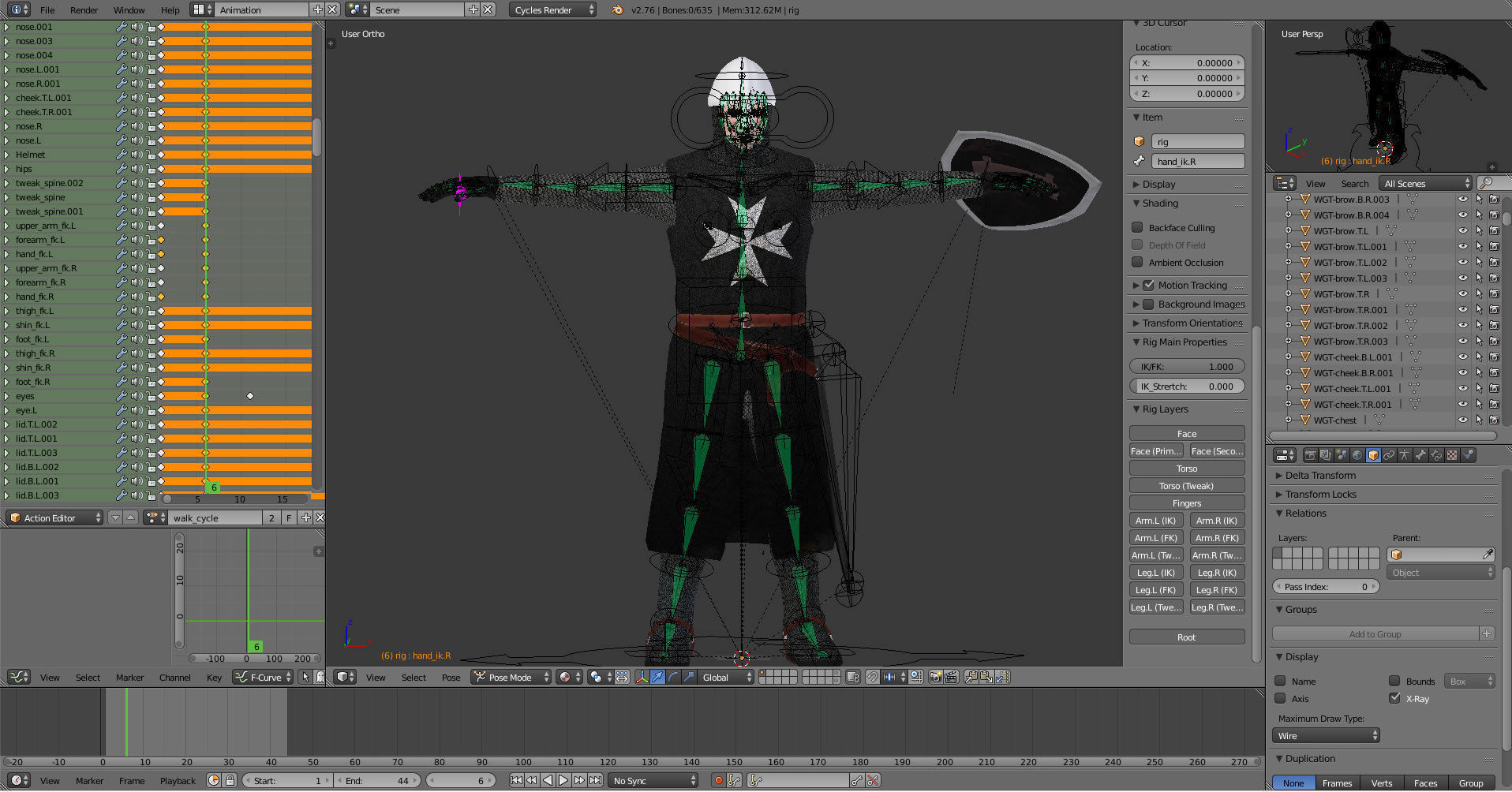Viewport: 1512px width, 792px height.
Task: Open the Action Editor mode dropdown
Action: [x=54, y=517]
